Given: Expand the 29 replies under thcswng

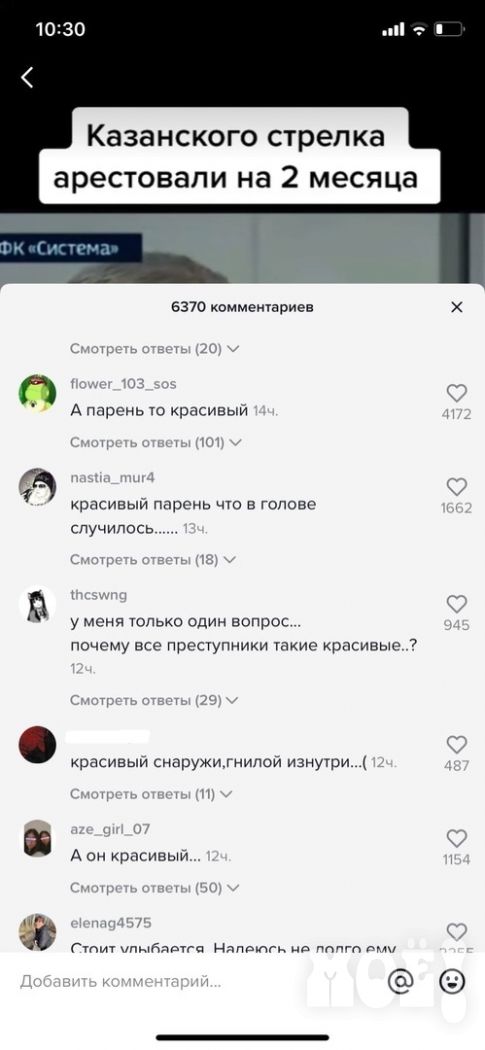Looking at the screenshot, I should click(154, 700).
